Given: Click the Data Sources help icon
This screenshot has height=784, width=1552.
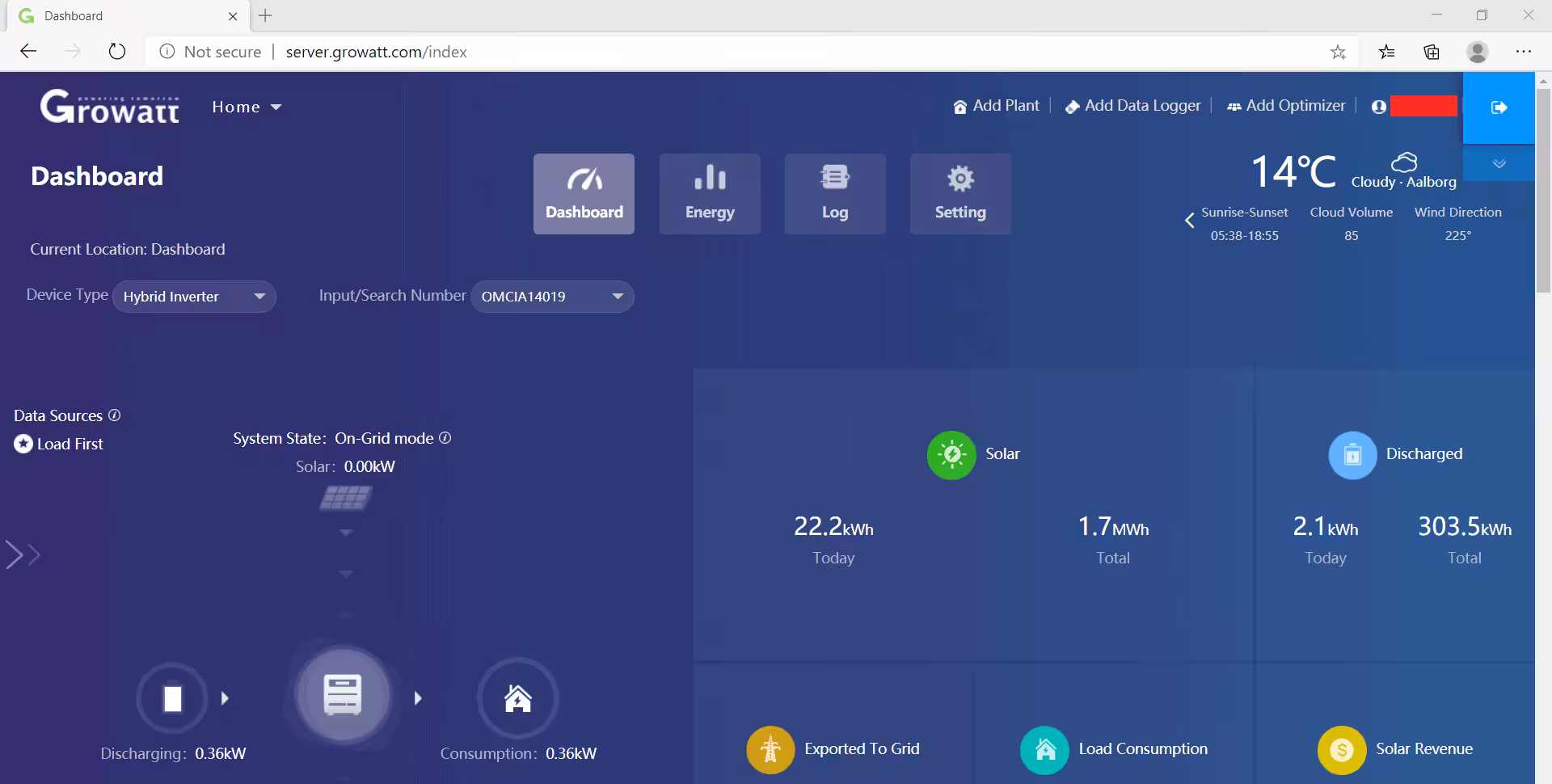Looking at the screenshot, I should click(115, 415).
